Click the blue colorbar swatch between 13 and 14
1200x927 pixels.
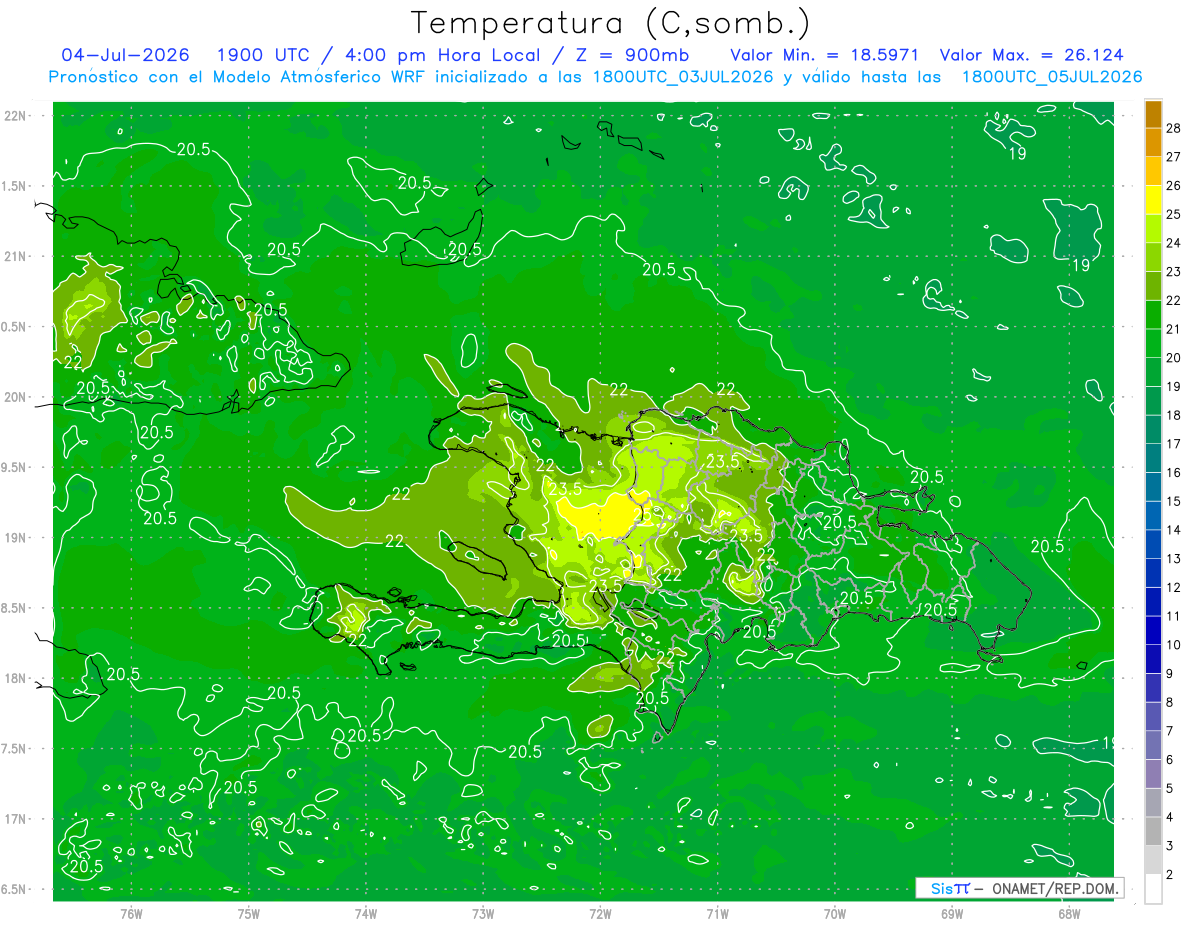tap(1153, 545)
